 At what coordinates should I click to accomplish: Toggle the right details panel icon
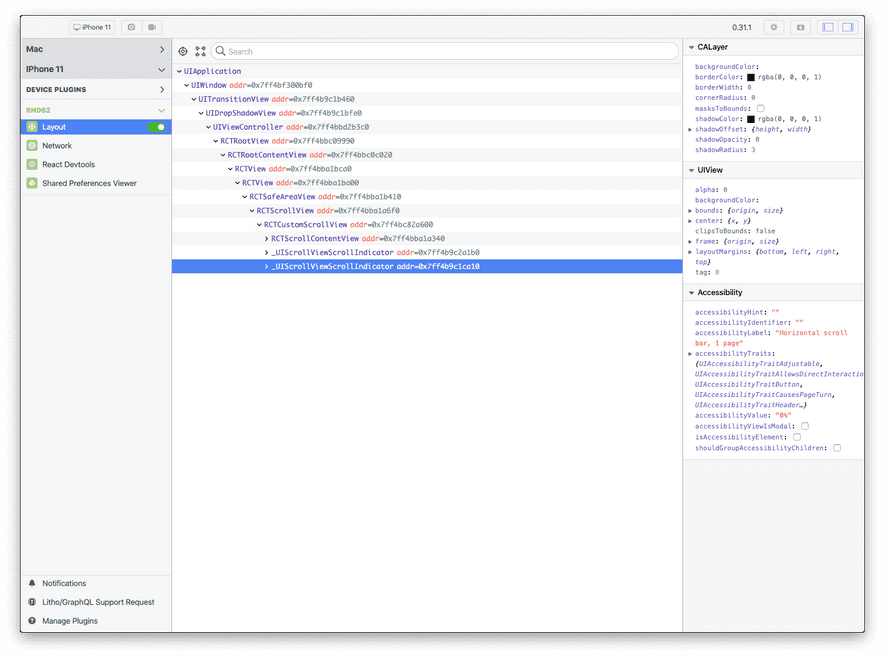846,27
